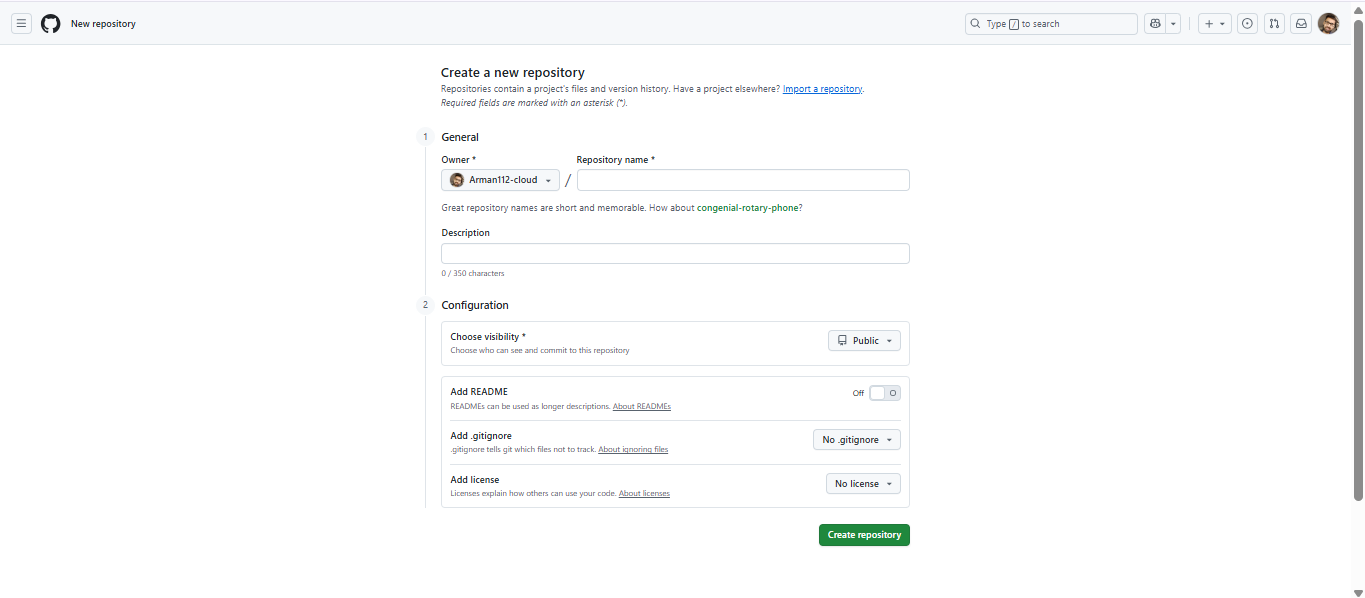The image size is (1365, 598).
Task: Click the congenial-rotary-phone name suggestion
Action: point(749,207)
